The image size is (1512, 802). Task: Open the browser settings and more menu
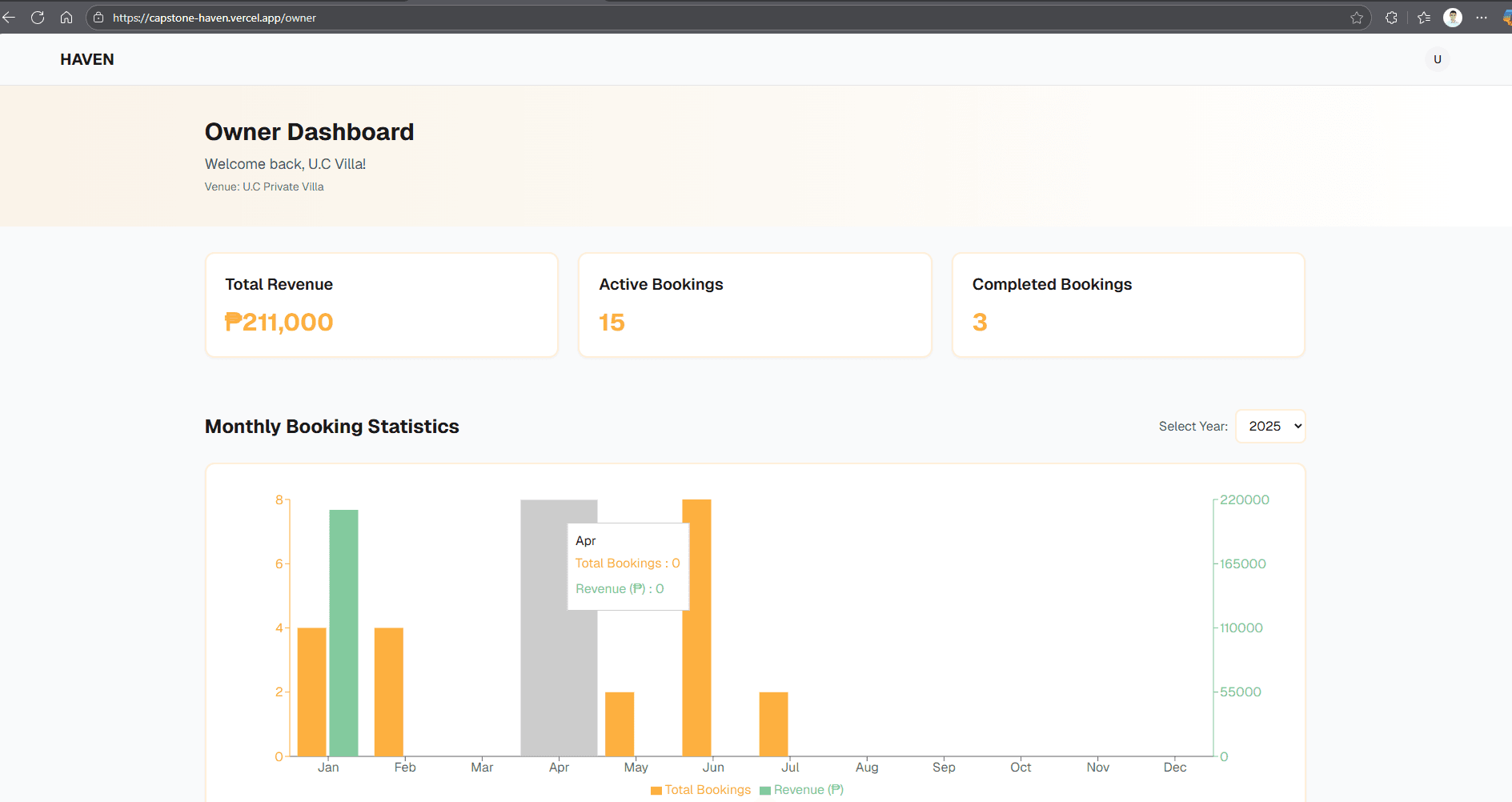pos(1482,18)
